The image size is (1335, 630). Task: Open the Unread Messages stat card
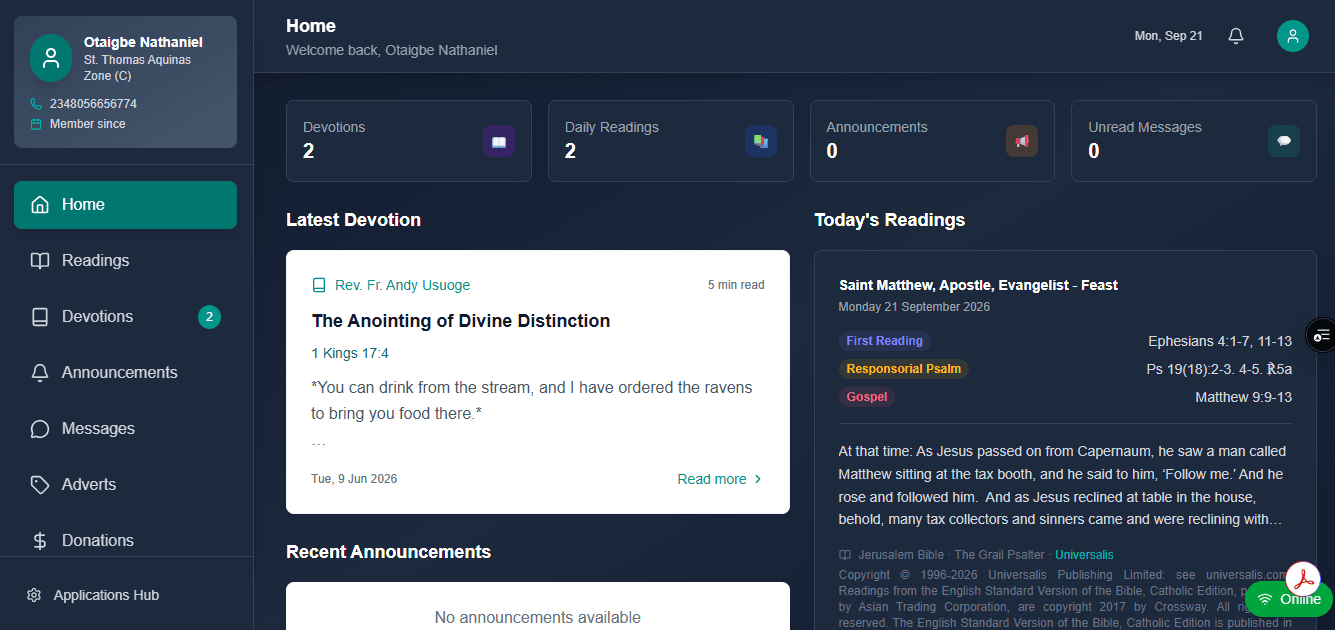(1194, 141)
